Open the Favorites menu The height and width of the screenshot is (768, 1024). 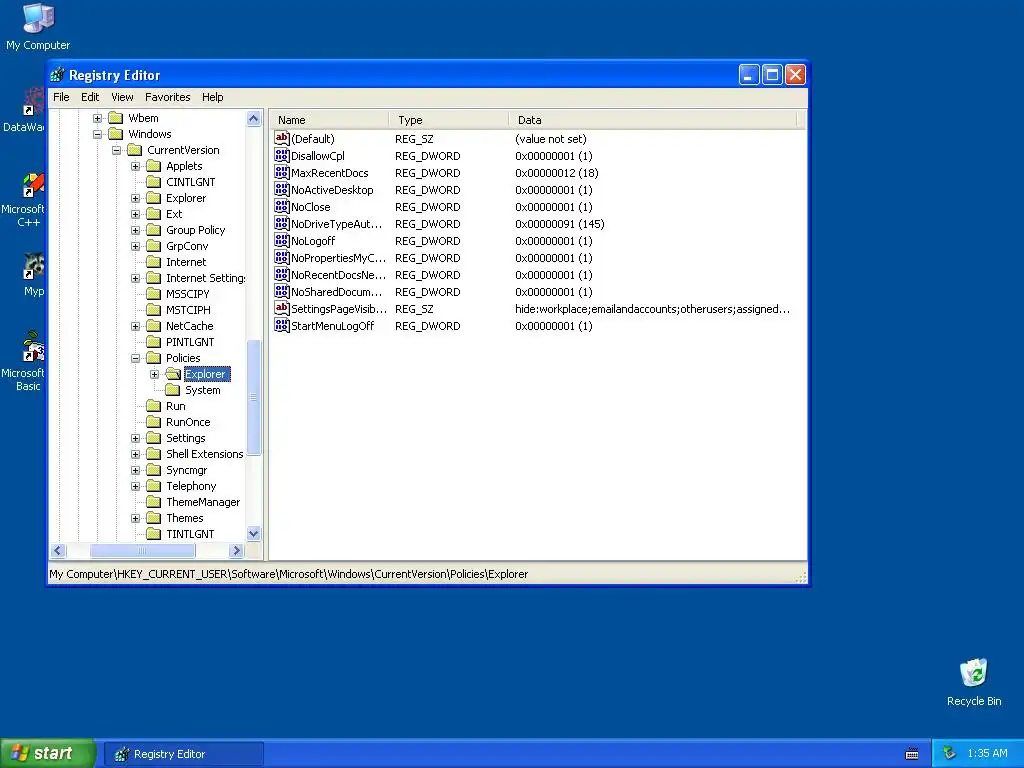(168, 97)
